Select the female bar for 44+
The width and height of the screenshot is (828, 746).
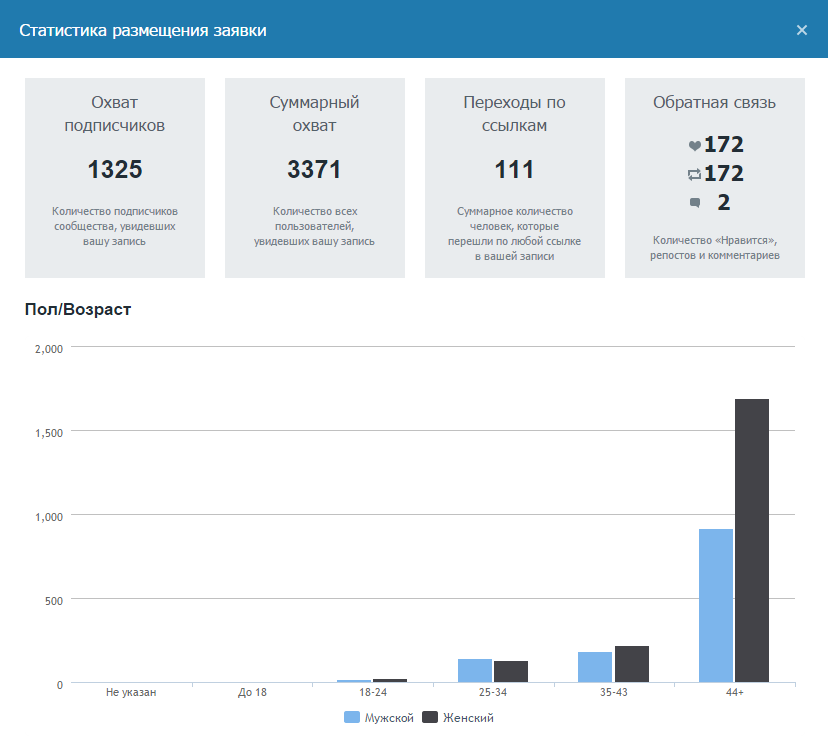point(752,541)
